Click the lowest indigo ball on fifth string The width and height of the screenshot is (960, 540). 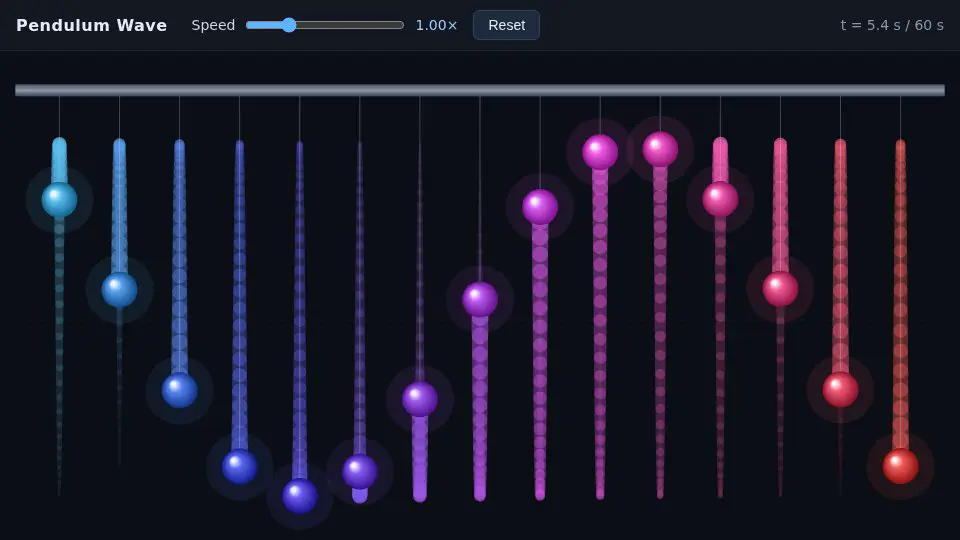[299, 495]
